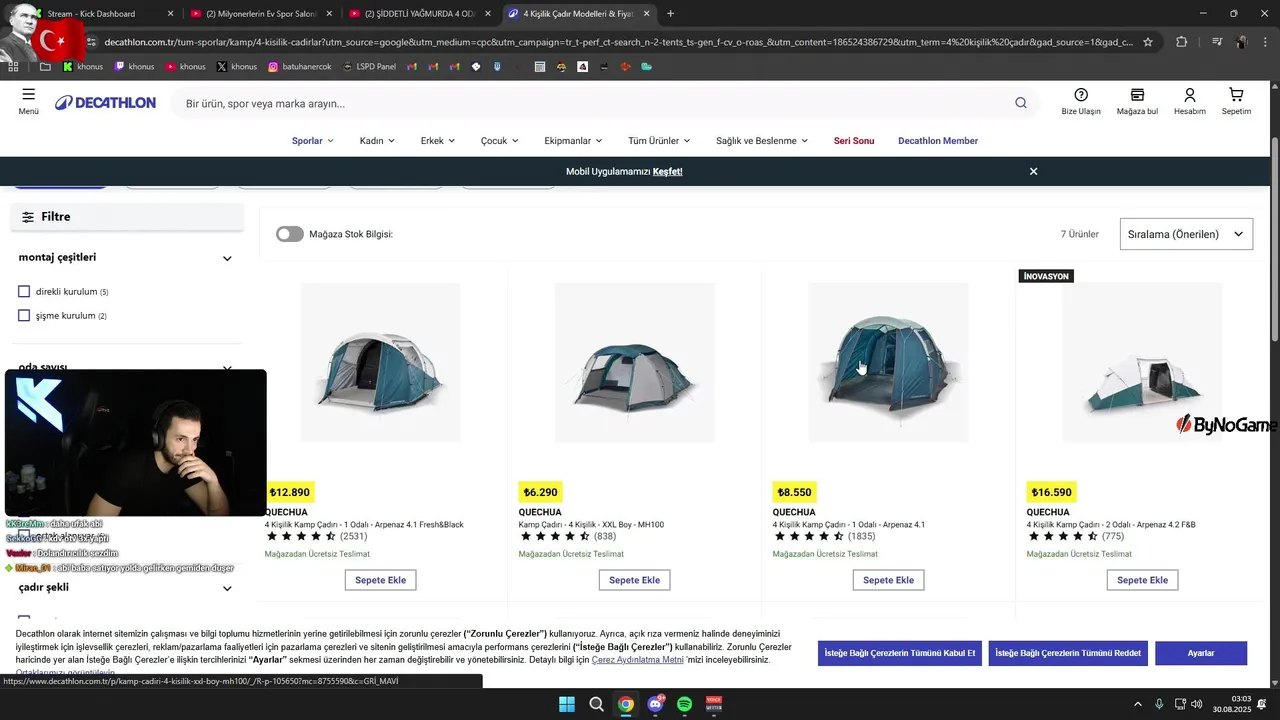
Task: Open the Sıralama (Önerilen) dropdown
Action: point(1186,234)
